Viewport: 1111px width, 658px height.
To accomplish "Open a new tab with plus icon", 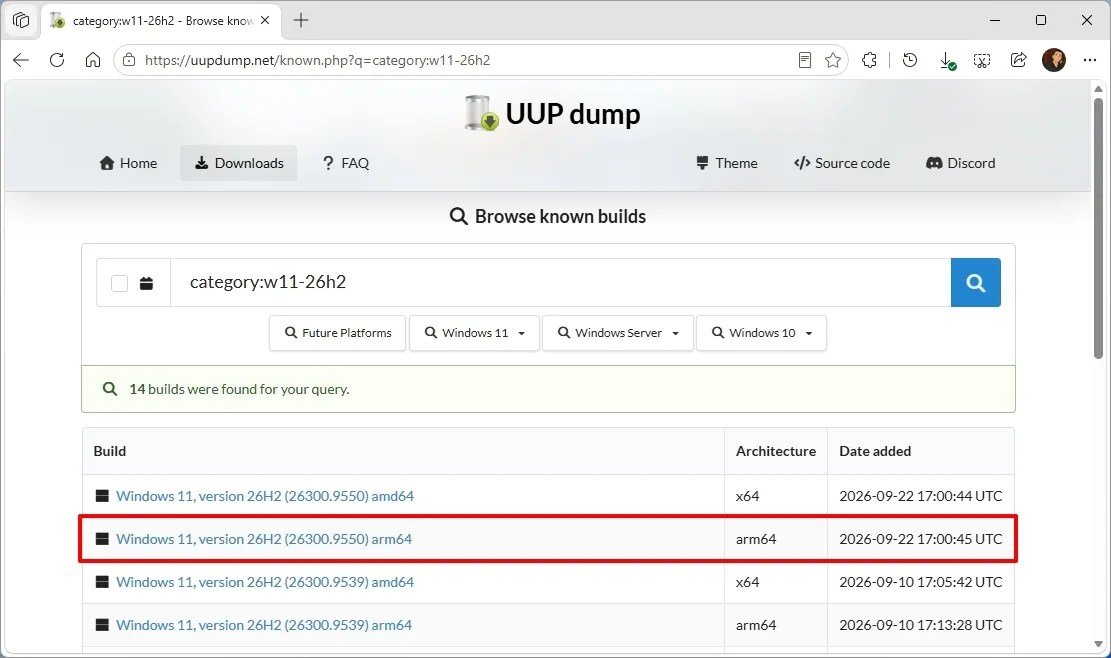I will 301,21.
